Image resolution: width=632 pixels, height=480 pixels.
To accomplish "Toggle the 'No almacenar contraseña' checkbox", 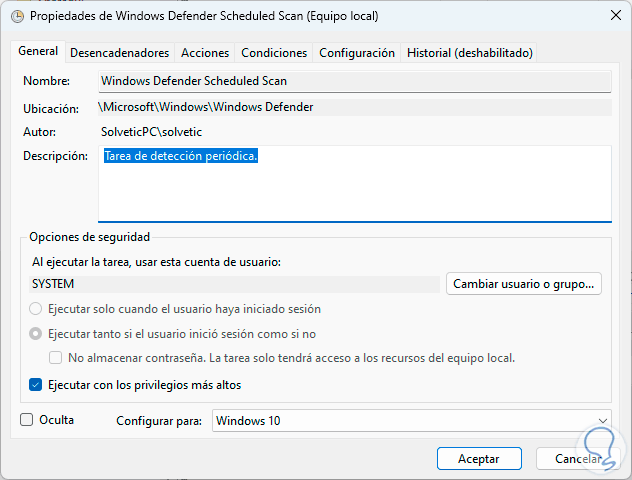I will pyautogui.click(x=57, y=358).
